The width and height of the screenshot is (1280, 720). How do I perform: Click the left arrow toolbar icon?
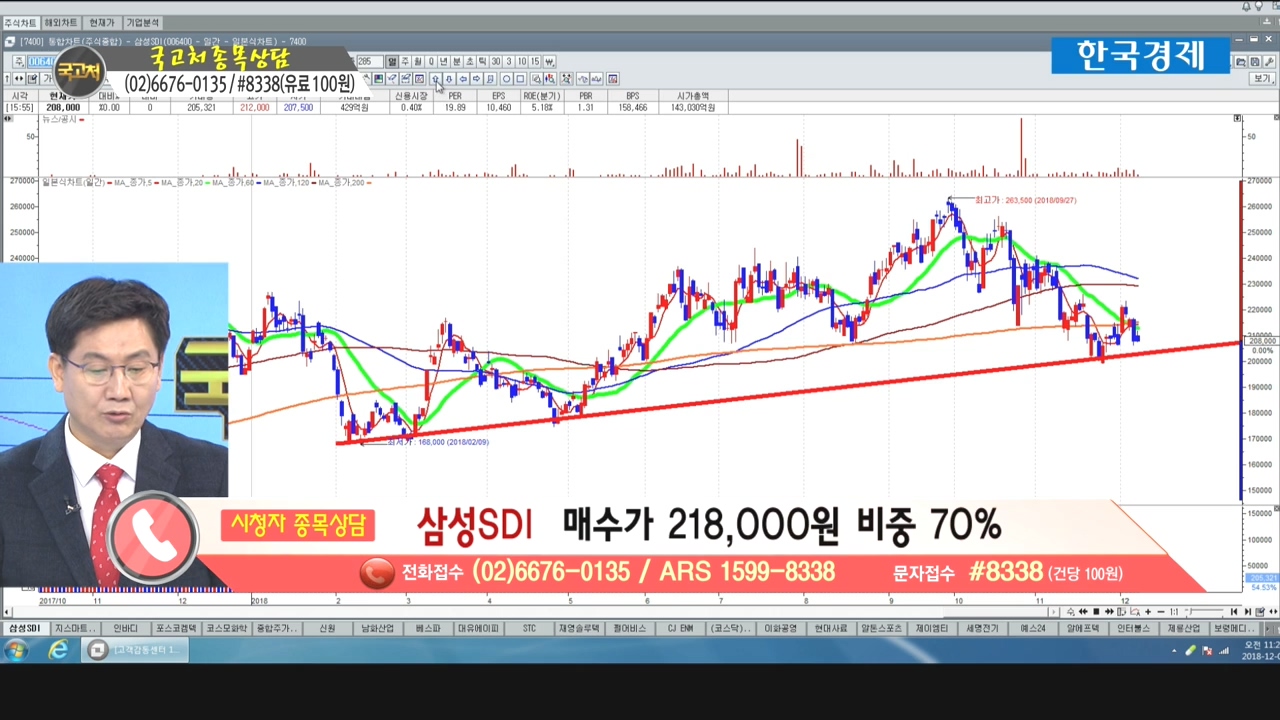point(463,79)
